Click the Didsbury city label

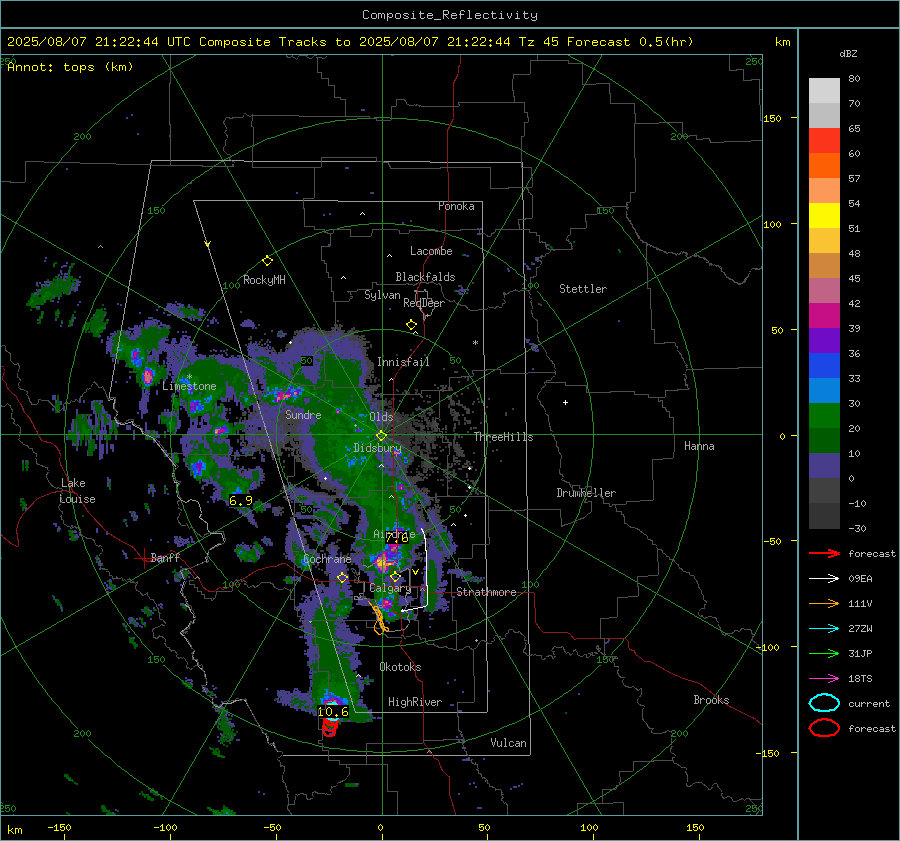tap(378, 448)
